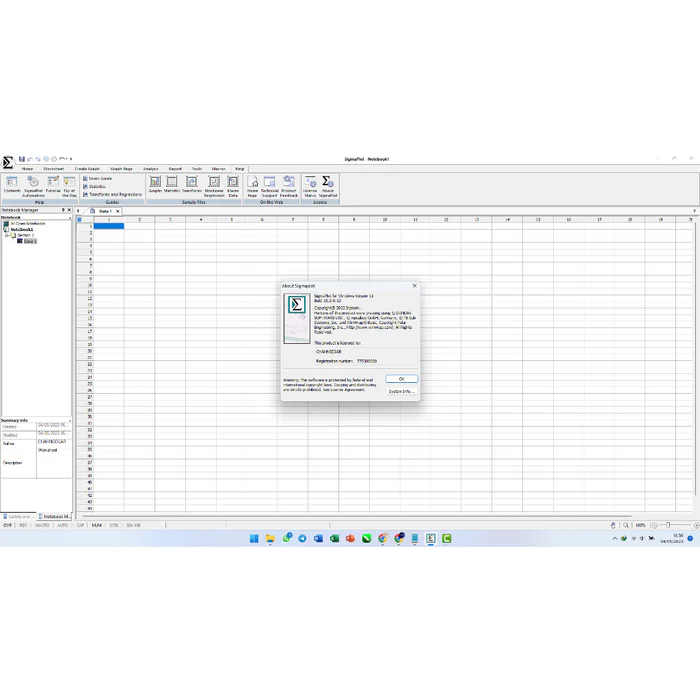The image size is (700, 700).
Task: Pin the Notebook Manager panel
Action: pyautogui.click(x=63, y=210)
